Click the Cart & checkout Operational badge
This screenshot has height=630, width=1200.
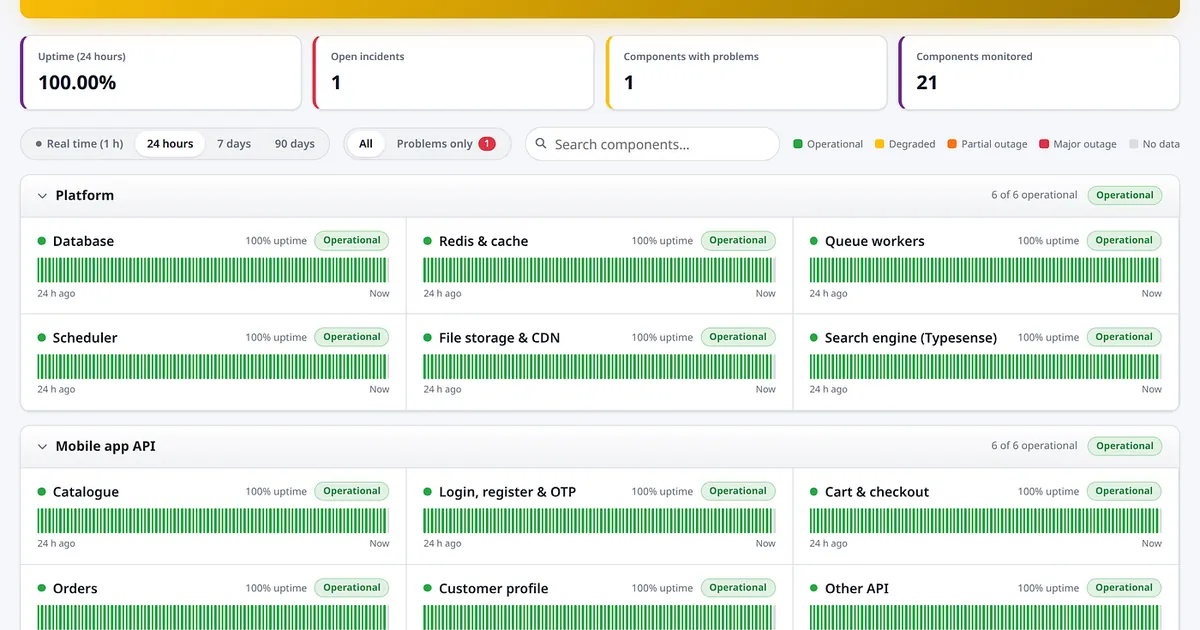point(1124,491)
